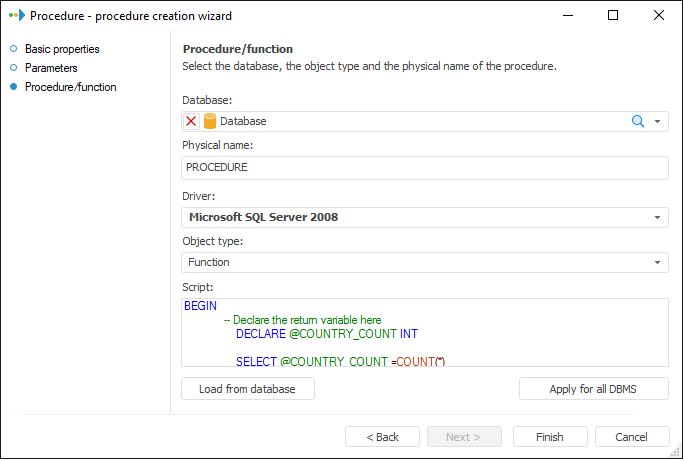684x461 pixels.
Task: Open the Driver dropdown list
Action: tap(658, 217)
